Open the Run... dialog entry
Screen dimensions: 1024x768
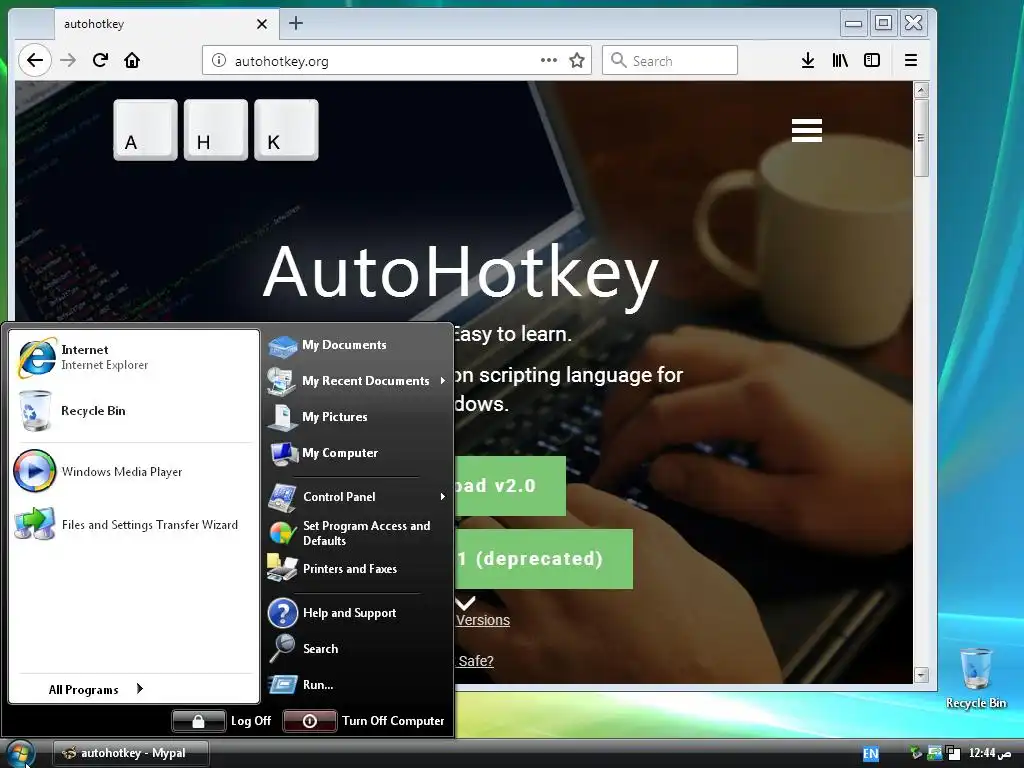[358, 684]
